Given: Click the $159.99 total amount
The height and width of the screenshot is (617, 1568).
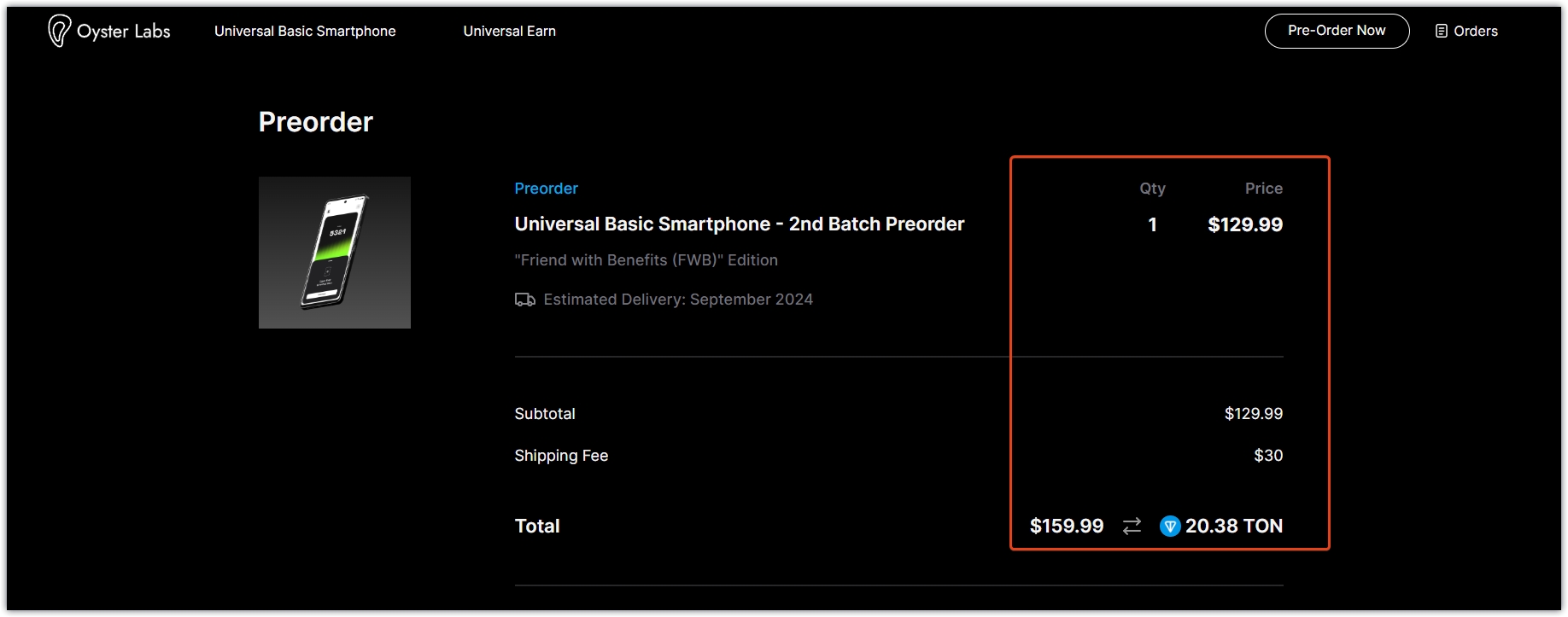Looking at the screenshot, I should coord(1066,527).
